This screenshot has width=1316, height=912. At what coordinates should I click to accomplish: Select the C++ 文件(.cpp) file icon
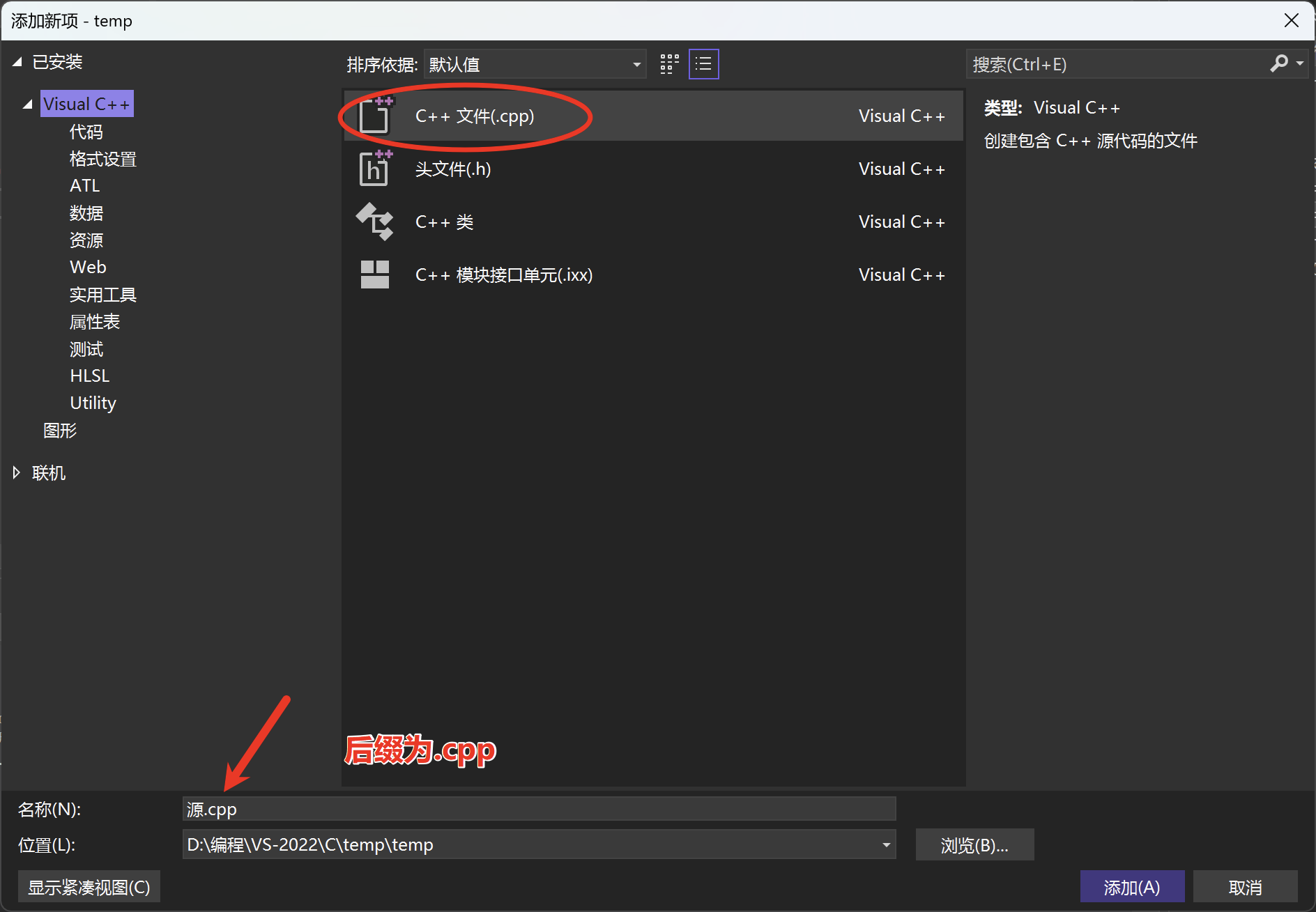[x=376, y=115]
